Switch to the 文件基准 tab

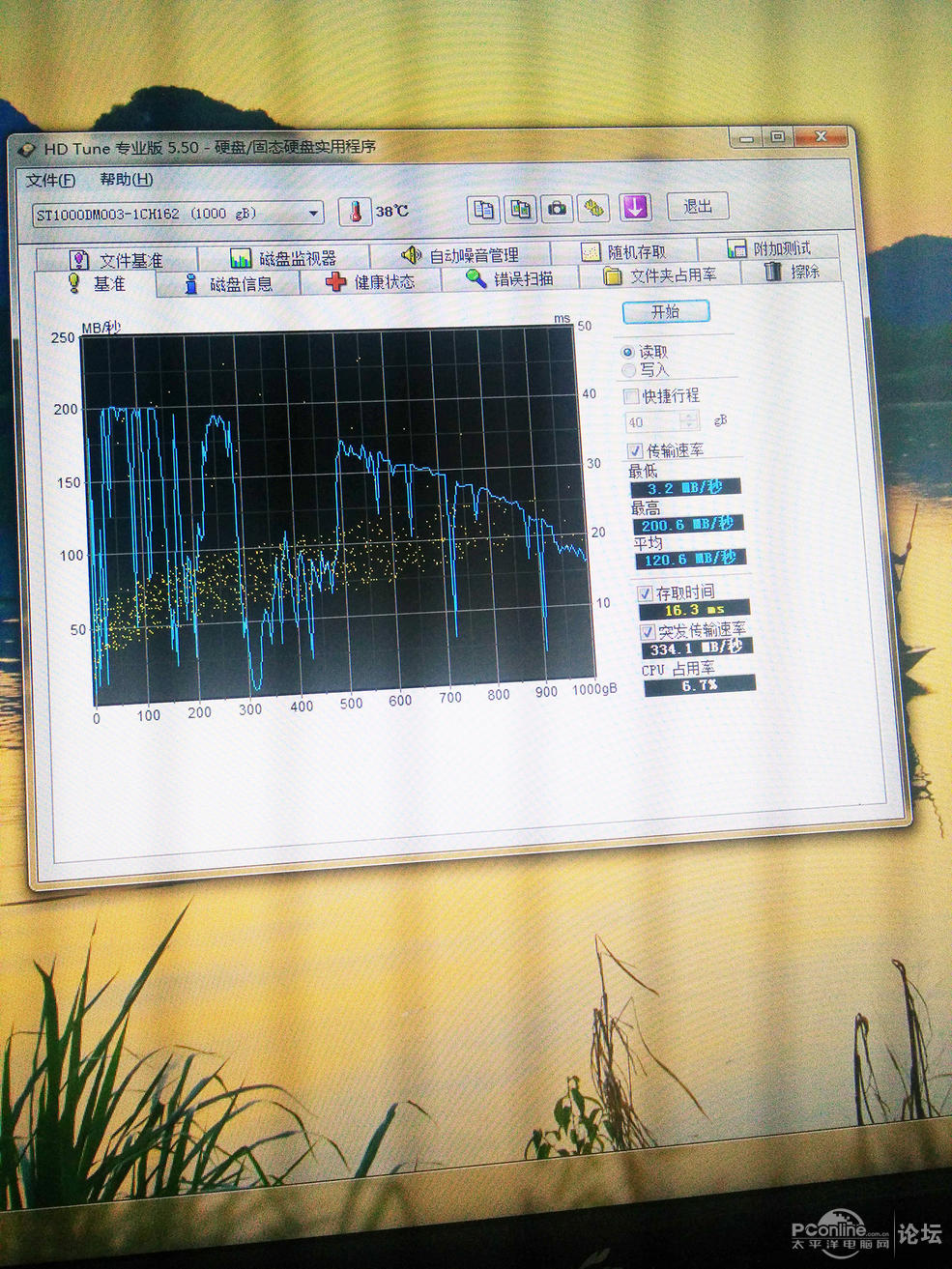(x=117, y=260)
